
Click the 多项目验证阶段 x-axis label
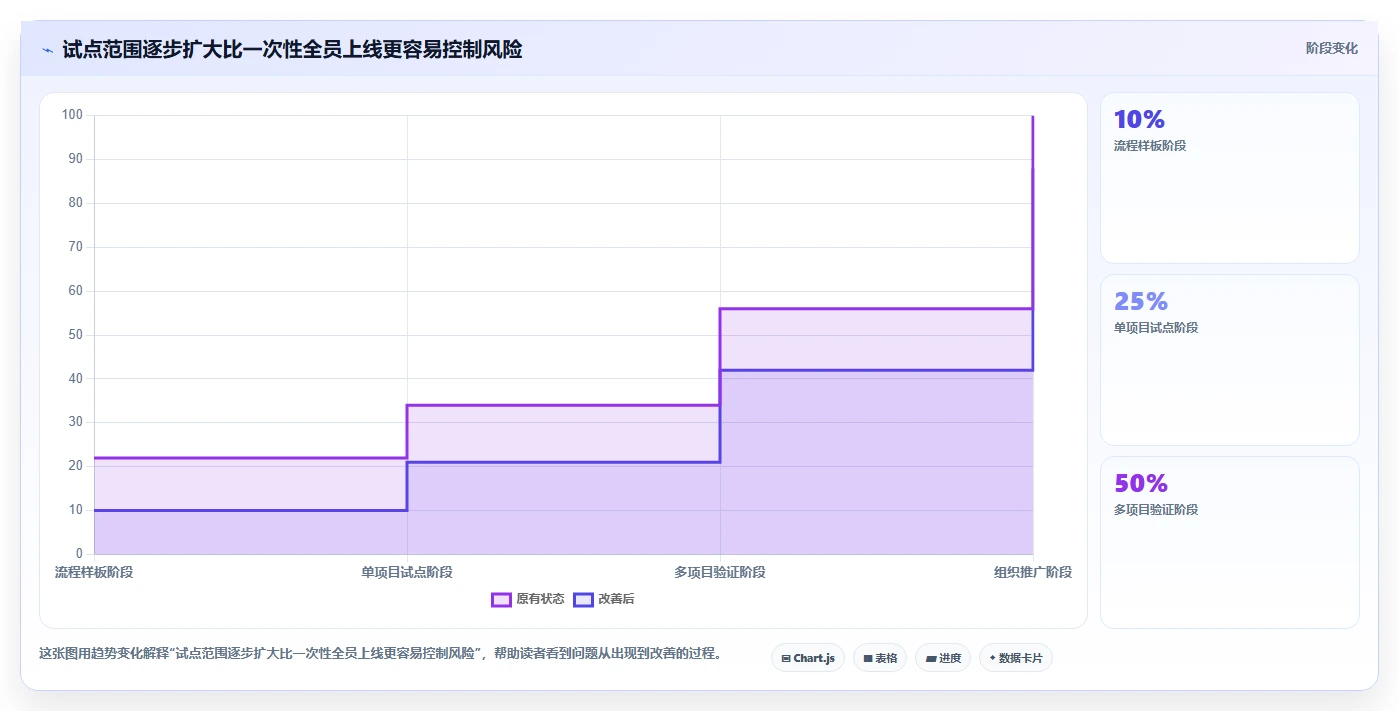[x=720, y=572]
